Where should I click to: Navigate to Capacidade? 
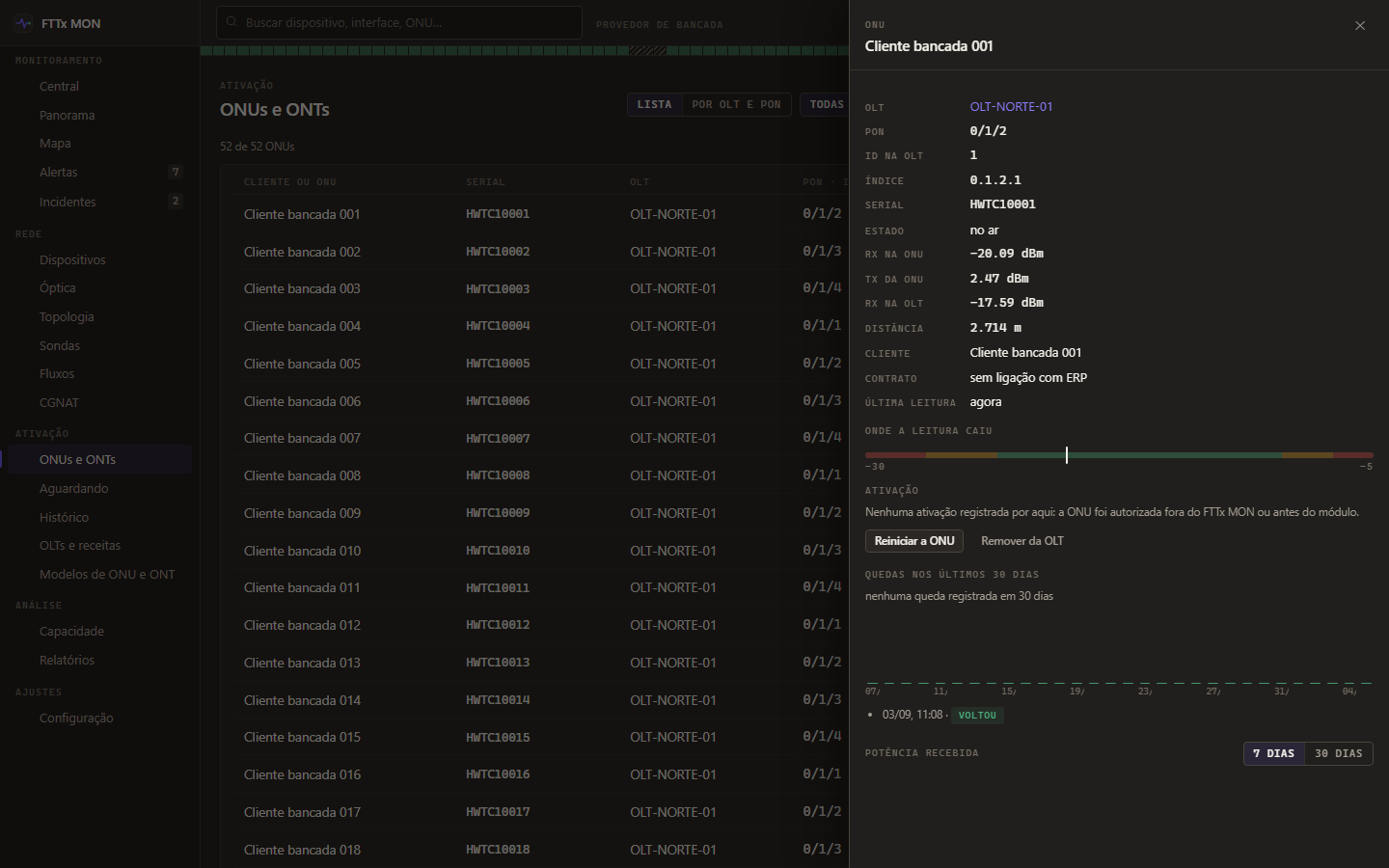[100, 632]
